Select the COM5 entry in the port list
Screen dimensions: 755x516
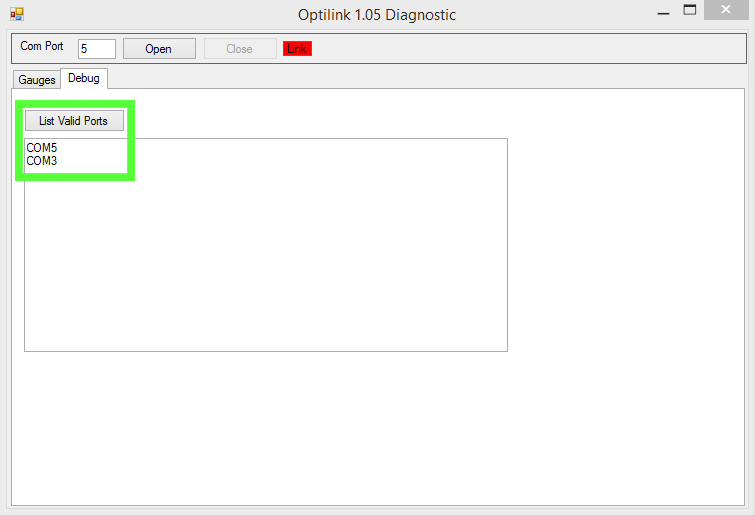pos(42,148)
